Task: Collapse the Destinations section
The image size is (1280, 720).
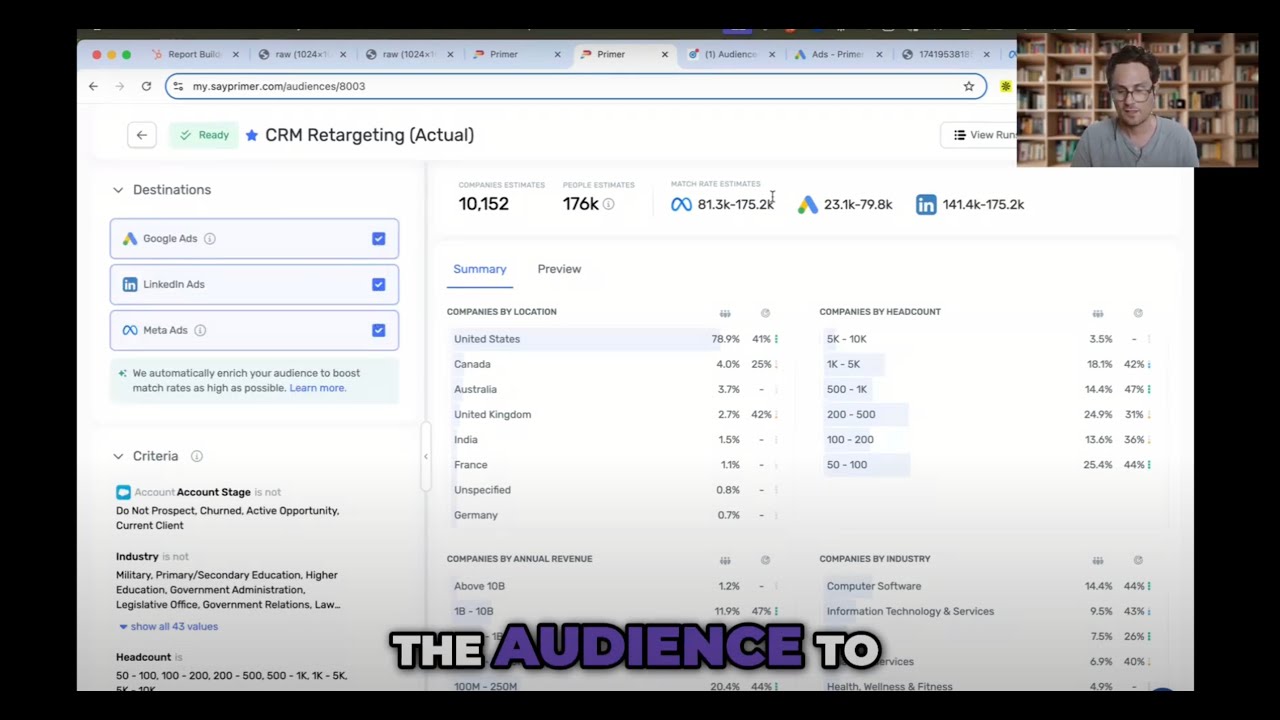Action: 118,190
